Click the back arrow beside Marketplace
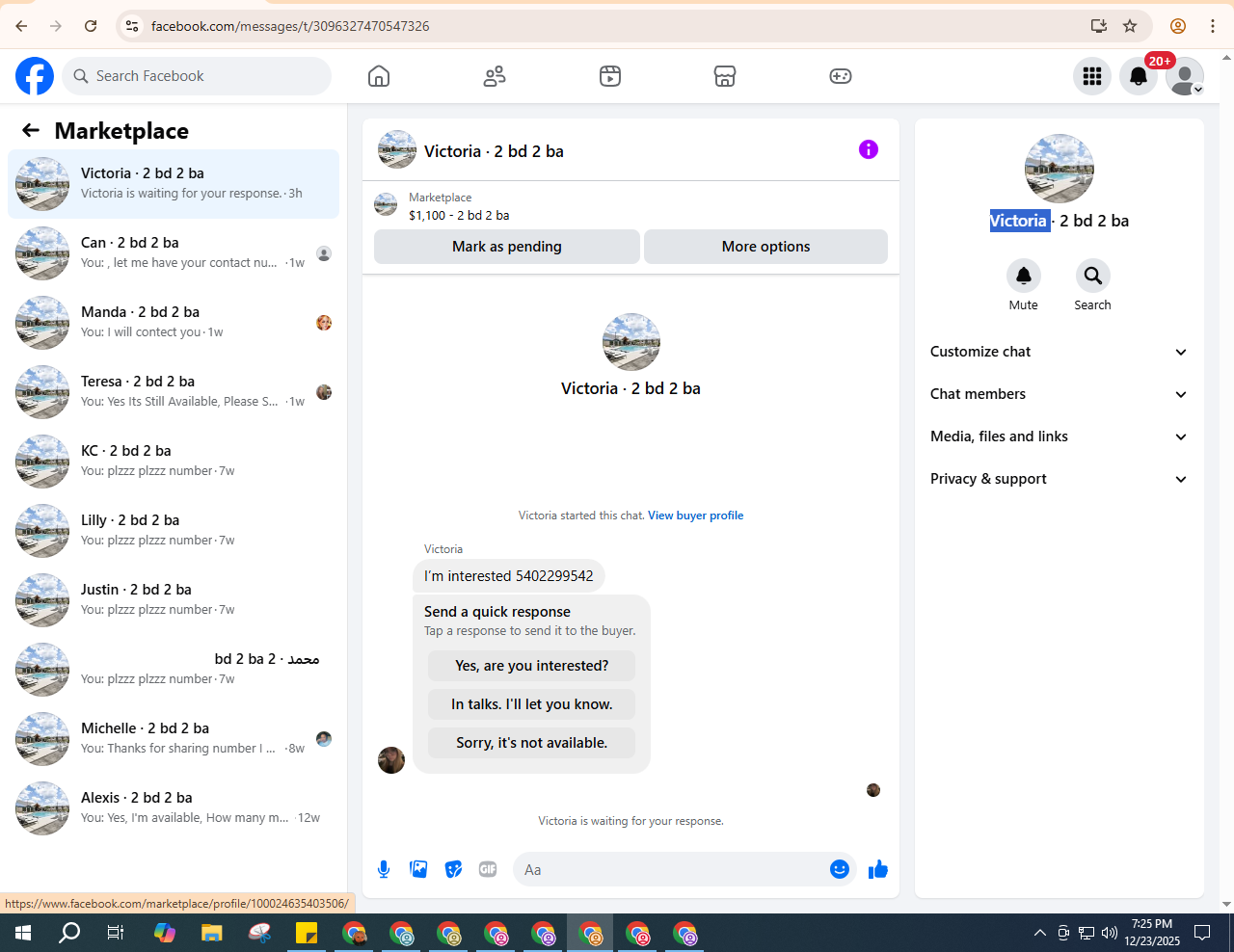The width and height of the screenshot is (1234, 952). (x=31, y=130)
